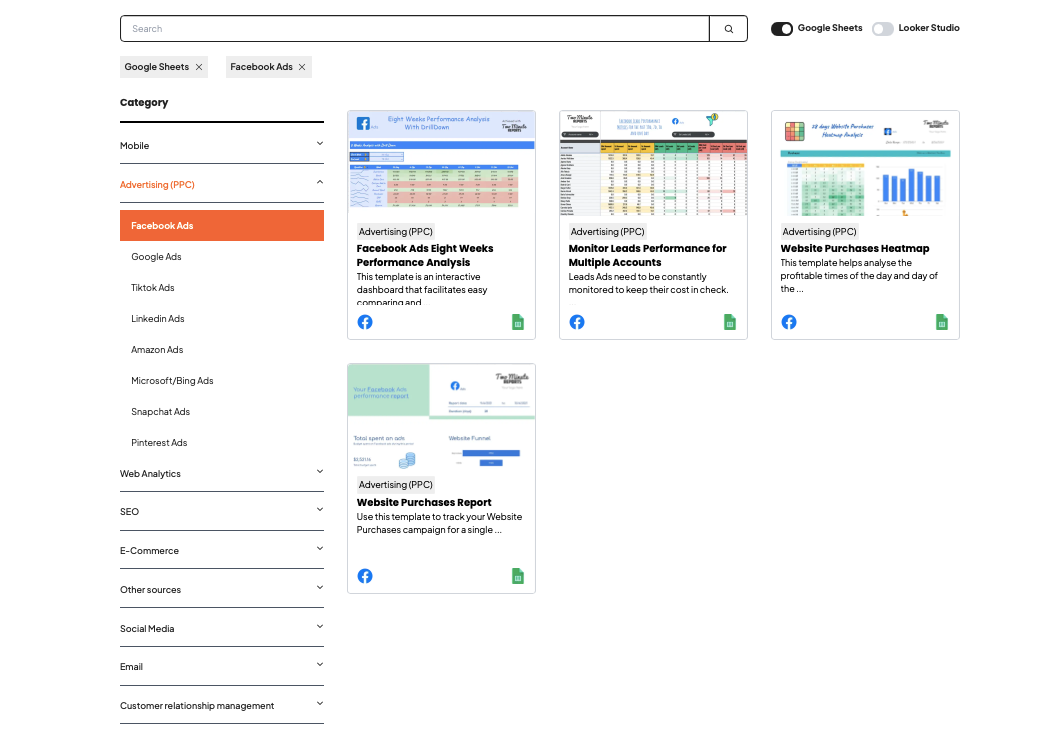1059x739 pixels.
Task: Click the E-Commerce category label
Action: point(149,551)
